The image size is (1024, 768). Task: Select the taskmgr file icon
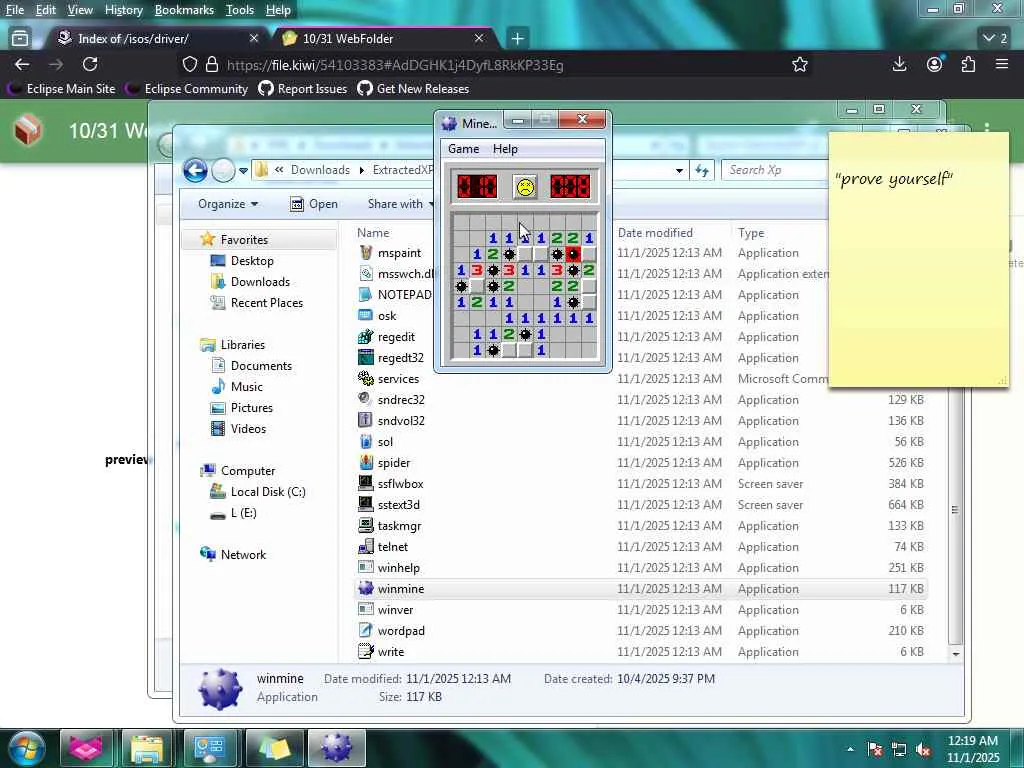pos(366,526)
